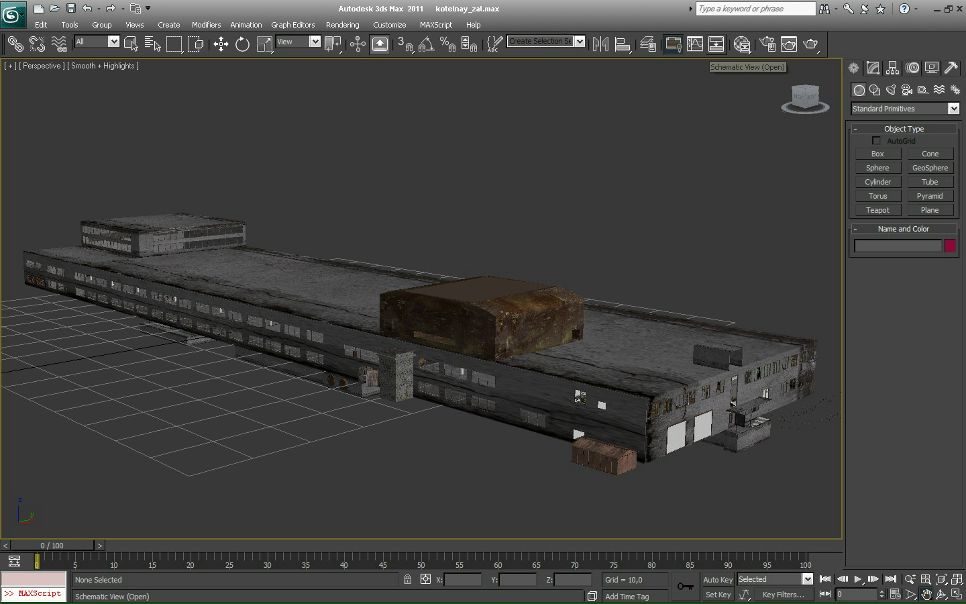
Task: Open the selection filter 'All' dropdown
Action: (97, 42)
